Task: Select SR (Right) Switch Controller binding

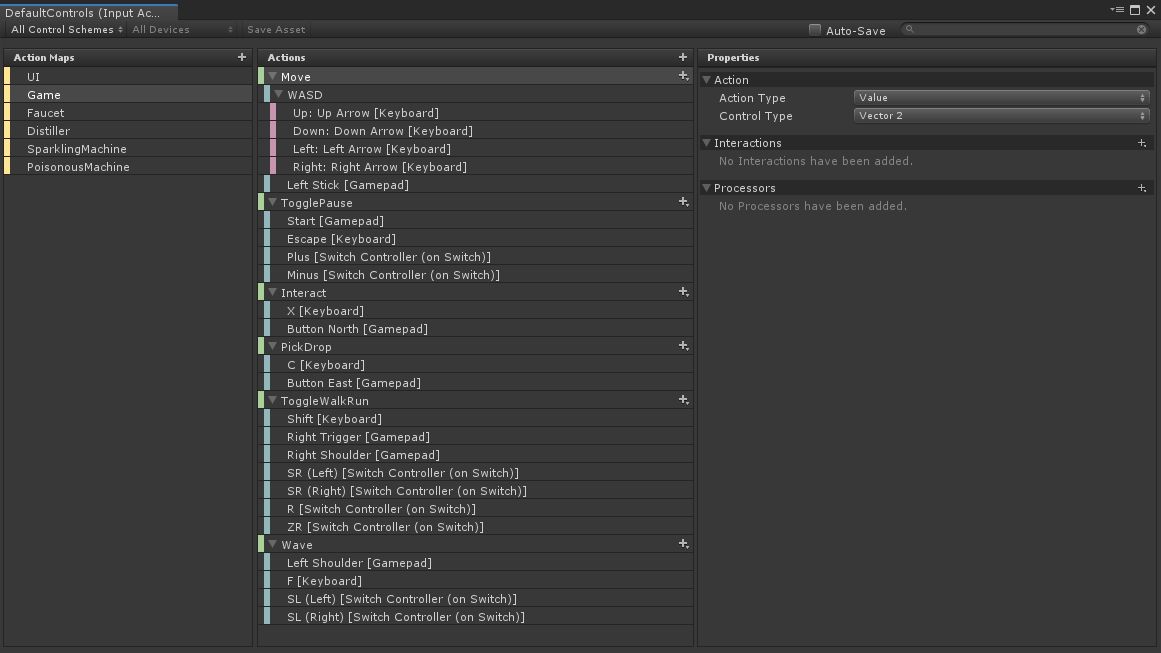Action: tap(478, 491)
